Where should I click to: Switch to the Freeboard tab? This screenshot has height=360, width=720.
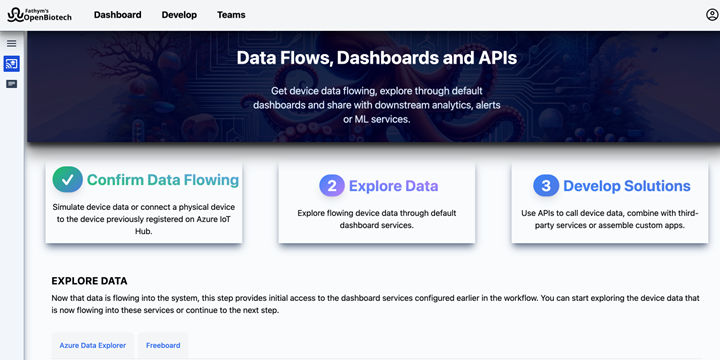click(x=163, y=345)
